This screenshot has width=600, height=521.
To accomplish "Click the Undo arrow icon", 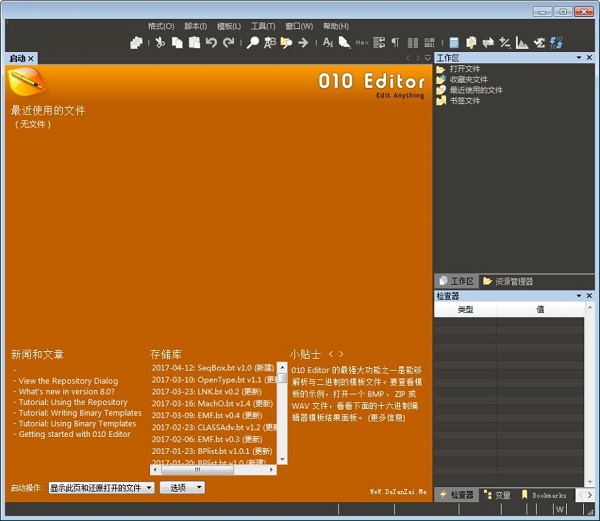I will (x=211, y=42).
